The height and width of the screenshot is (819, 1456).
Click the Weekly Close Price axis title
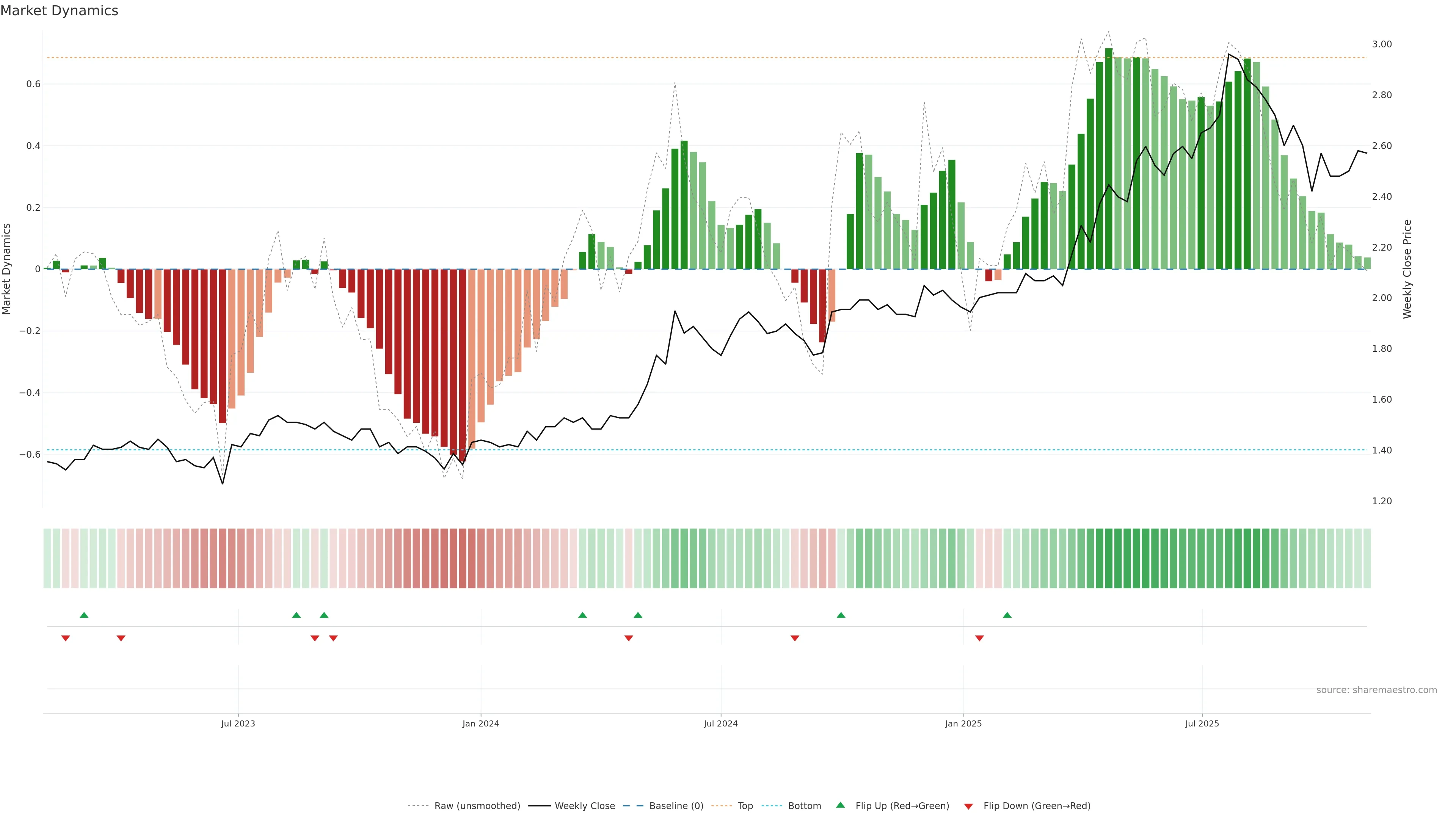[1407, 269]
